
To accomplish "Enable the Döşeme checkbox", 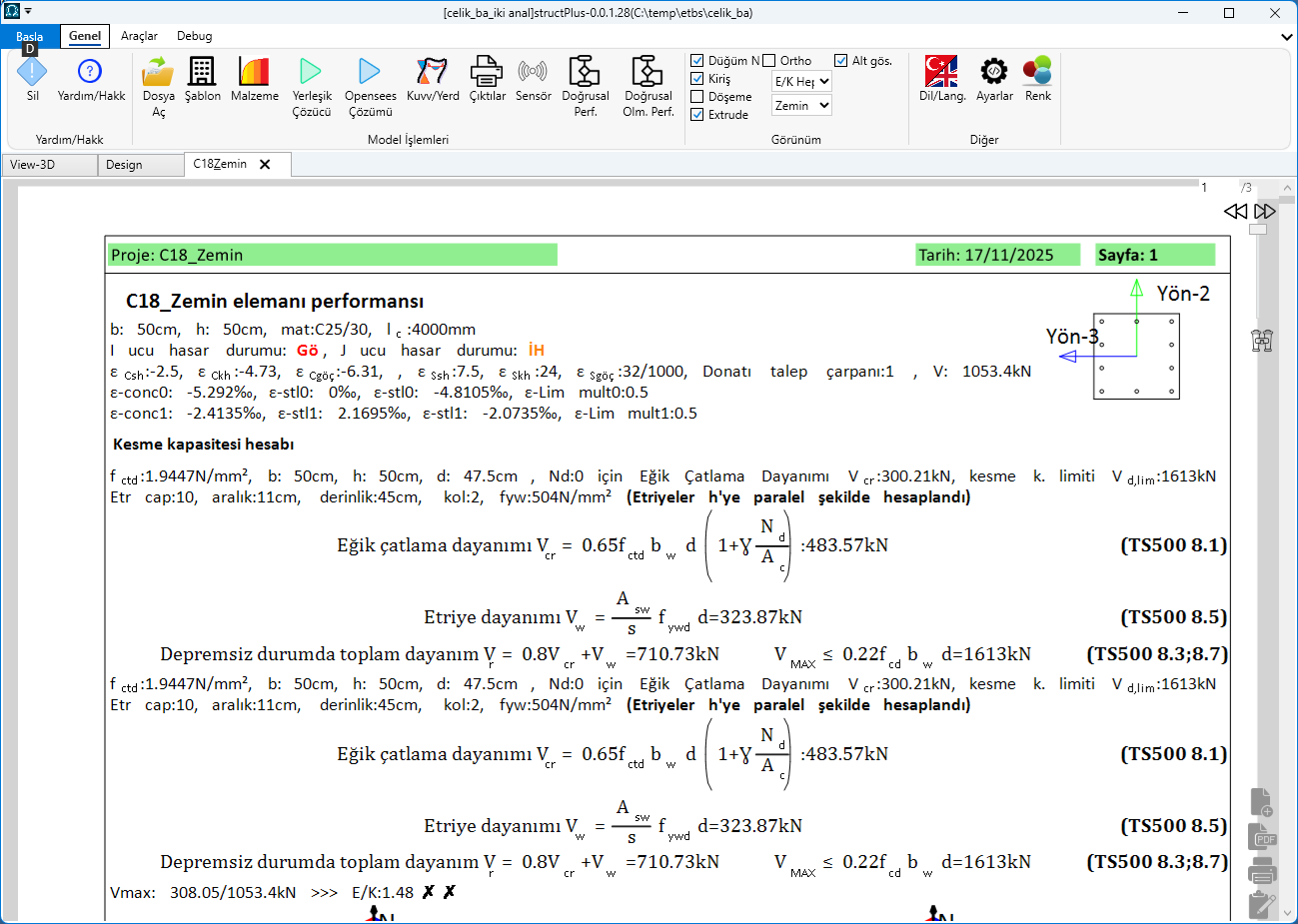I will coord(697,97).
